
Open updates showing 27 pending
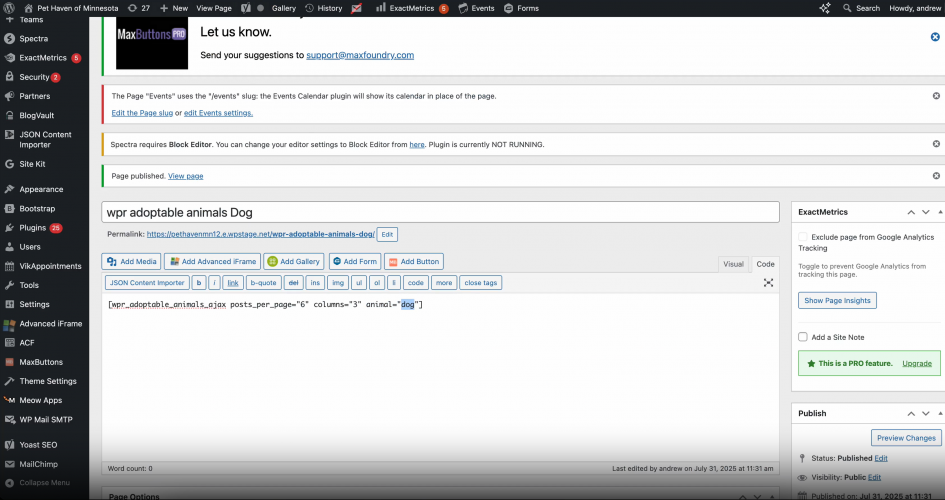(x=139, y=8)
